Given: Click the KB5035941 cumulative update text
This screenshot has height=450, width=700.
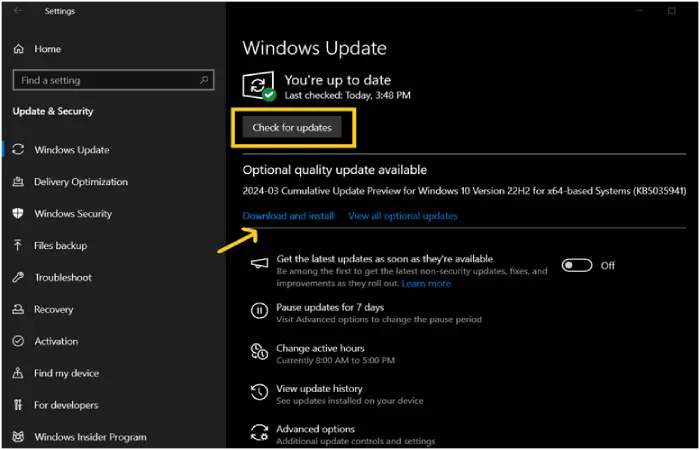Looking at the screenshot, I should point(464,191).
